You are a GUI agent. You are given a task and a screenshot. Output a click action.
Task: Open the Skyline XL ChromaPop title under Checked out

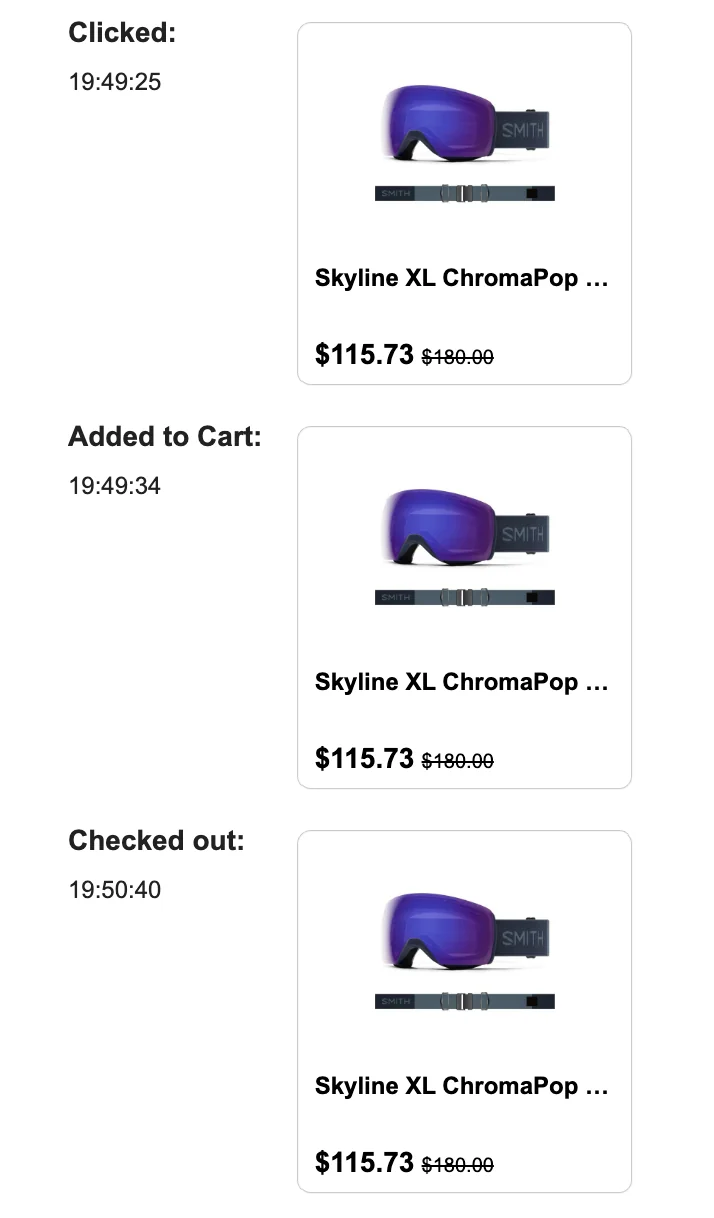pyautogui.click(x=461, y=1086)
